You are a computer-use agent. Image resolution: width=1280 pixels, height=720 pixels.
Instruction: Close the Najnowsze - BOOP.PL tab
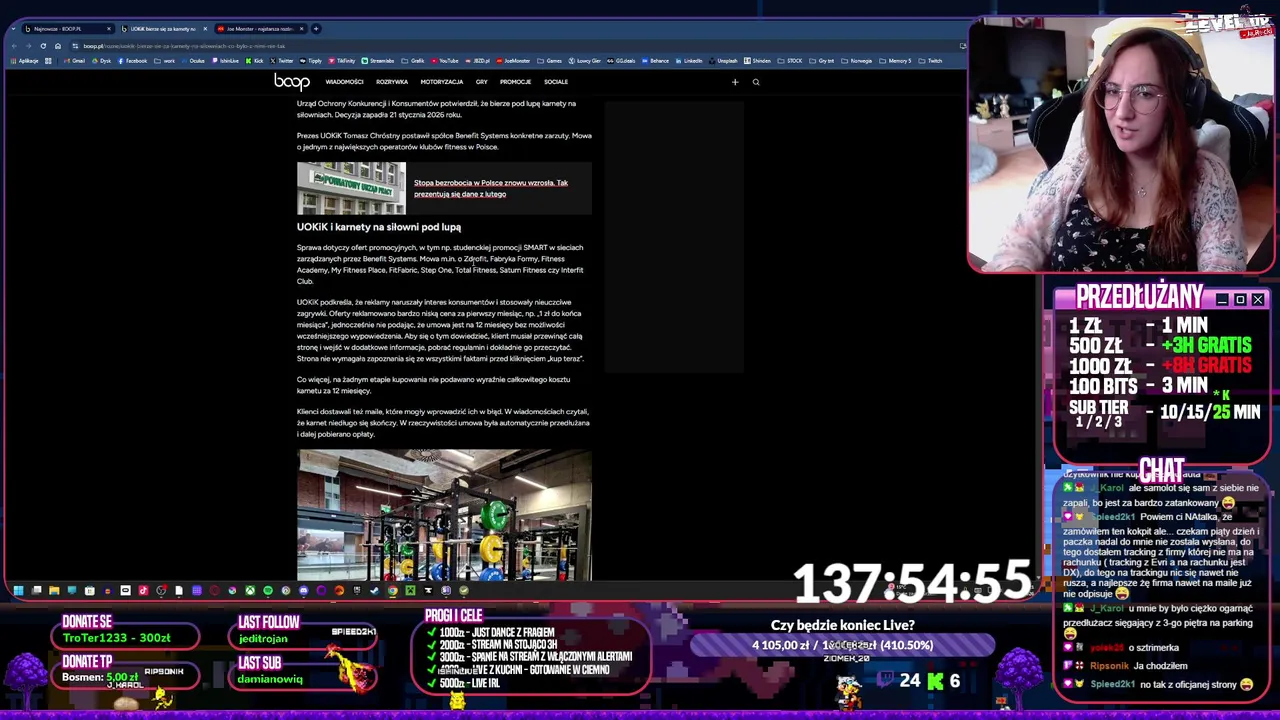109,29
